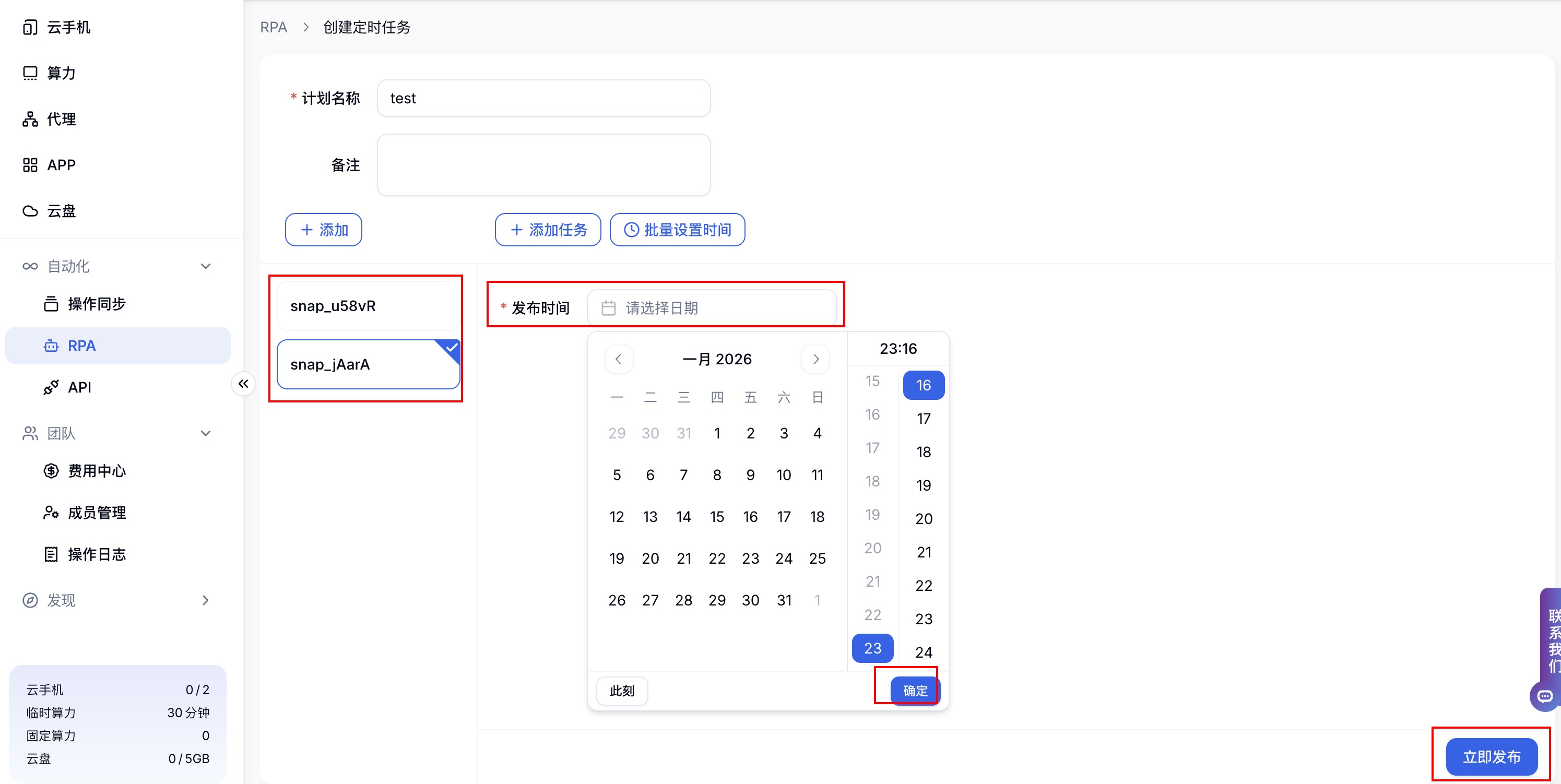Click the 云手机 phone icon in sidebar
1561x784 pixels.
(x=30, y=27)
